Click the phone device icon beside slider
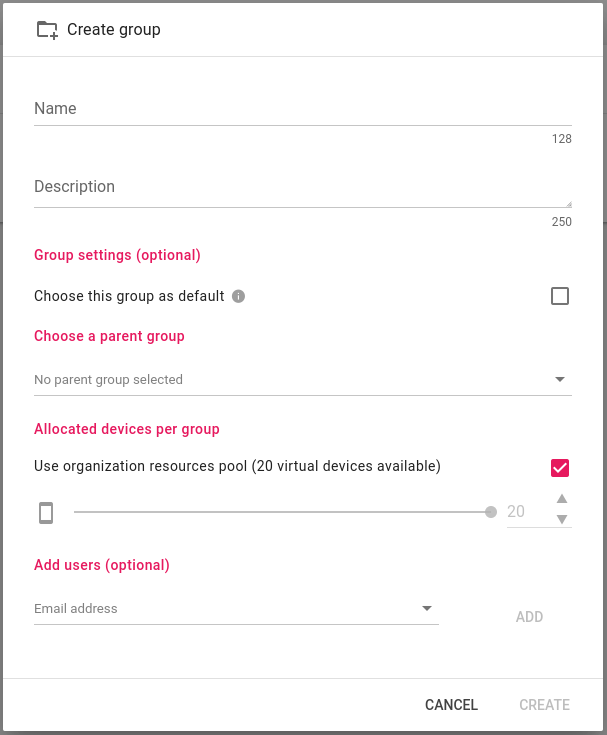 (46, 512)
